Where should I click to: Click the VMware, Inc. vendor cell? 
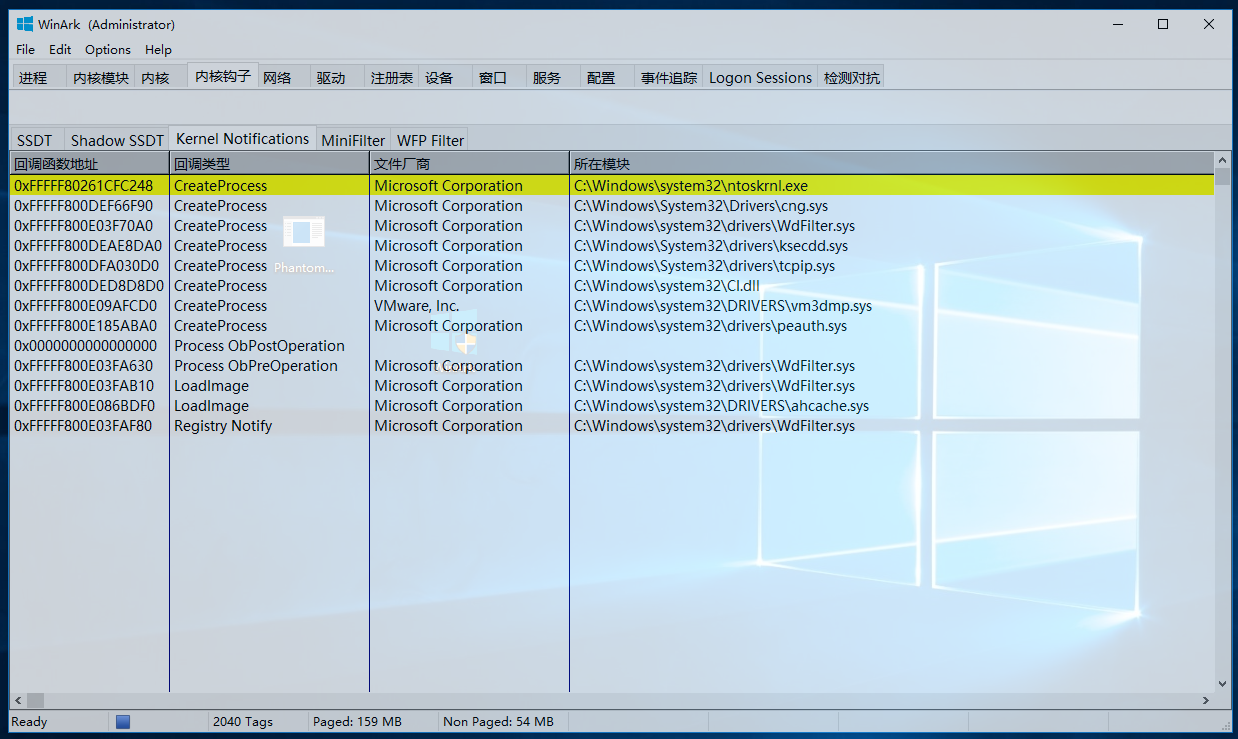click(x=417, y=305)
